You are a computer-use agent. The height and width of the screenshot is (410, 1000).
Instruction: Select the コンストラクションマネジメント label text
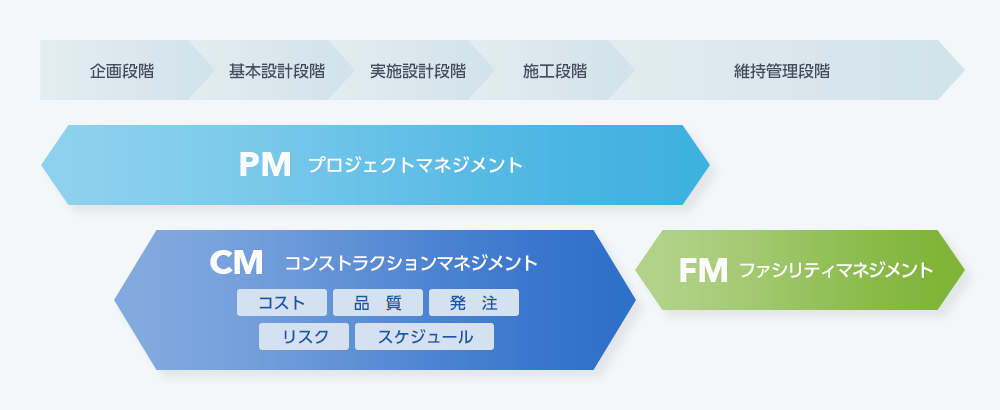(x=411, y=263)
